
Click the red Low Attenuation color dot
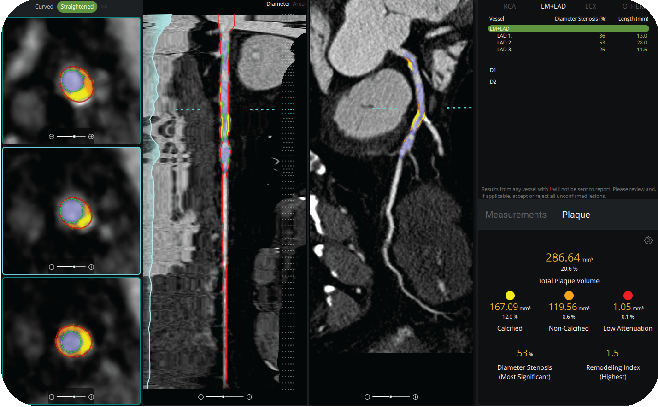tap(628, 295)
